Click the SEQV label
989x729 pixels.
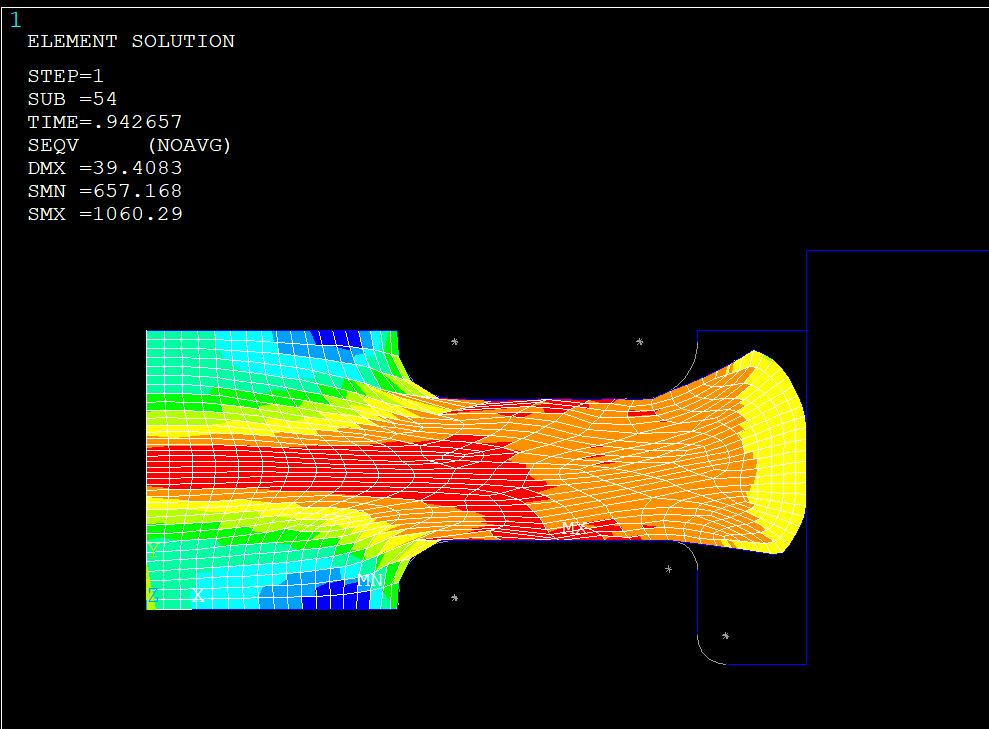tap(54, 145)
